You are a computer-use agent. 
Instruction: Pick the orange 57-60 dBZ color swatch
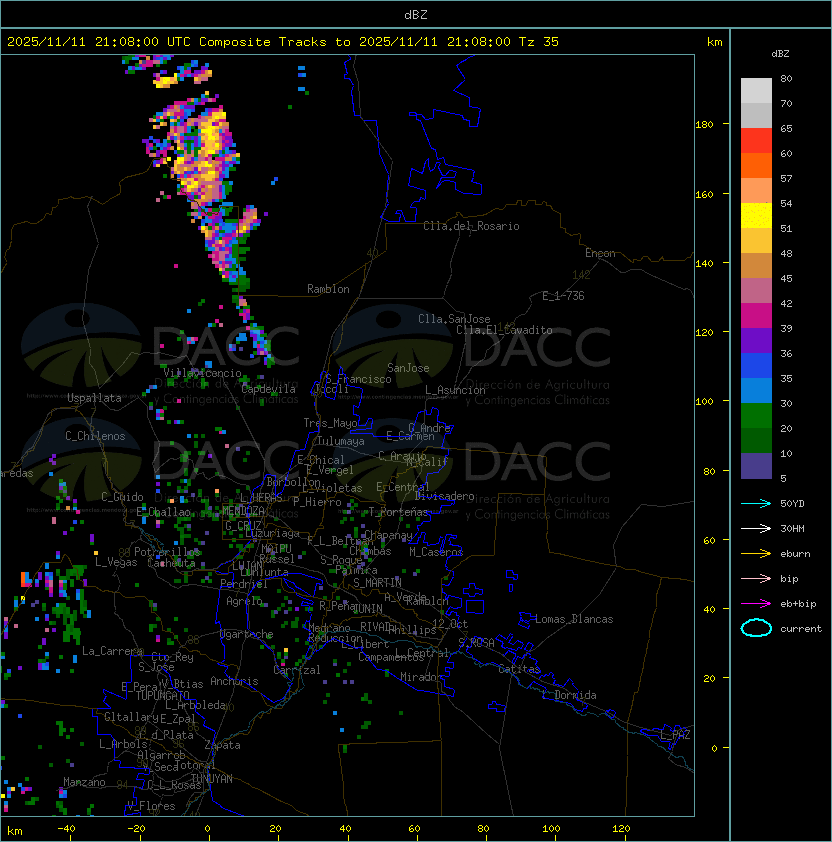[x=756, y=165]
